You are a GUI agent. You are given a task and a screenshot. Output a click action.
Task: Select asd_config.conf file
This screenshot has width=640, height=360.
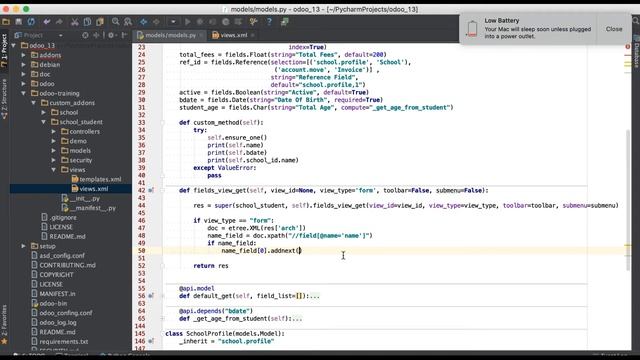click(58, 256)
